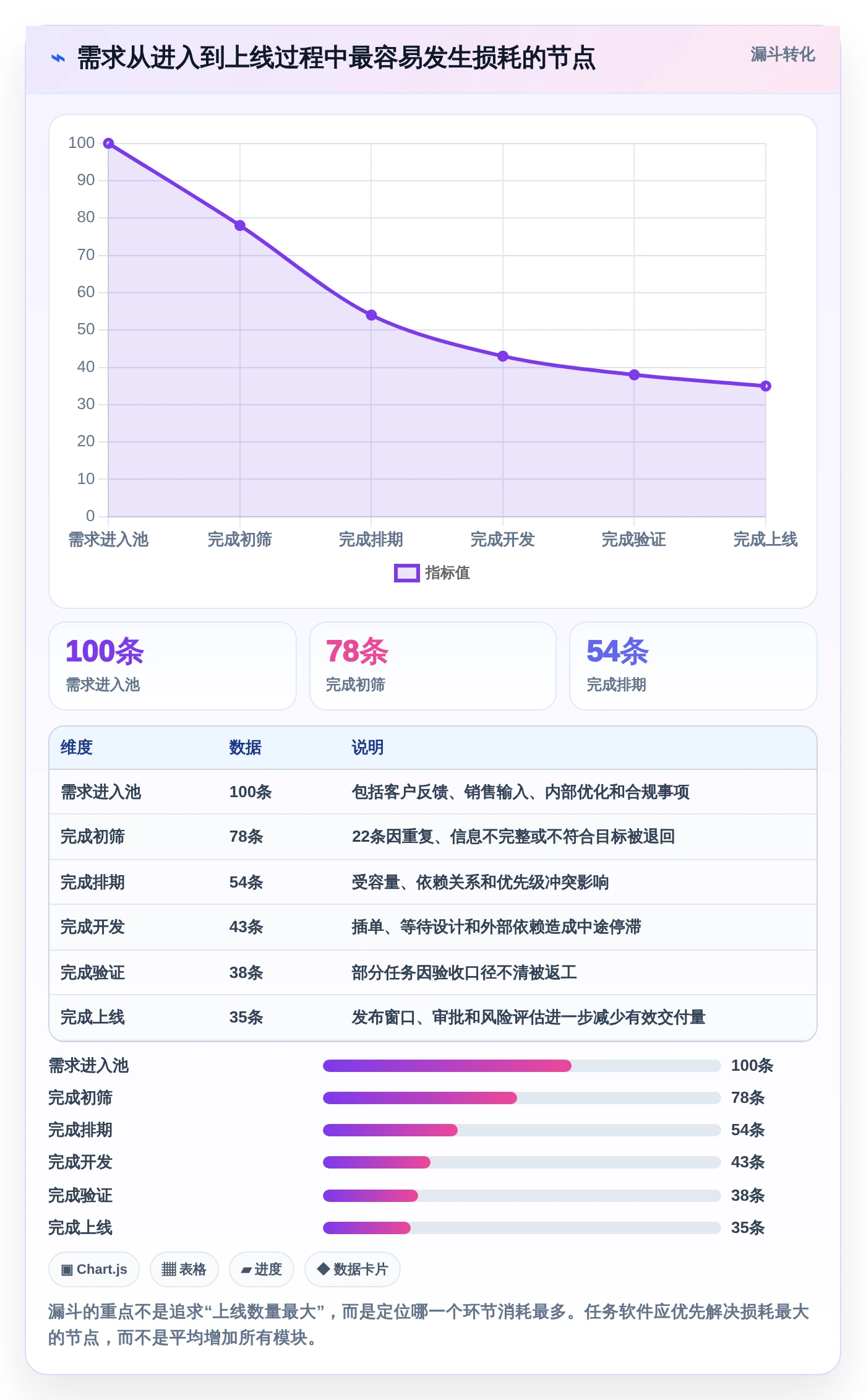This screenshot has width=866, height=1400.
Task: Select the 完成初筛 table row name
Action: coord(93,837)
